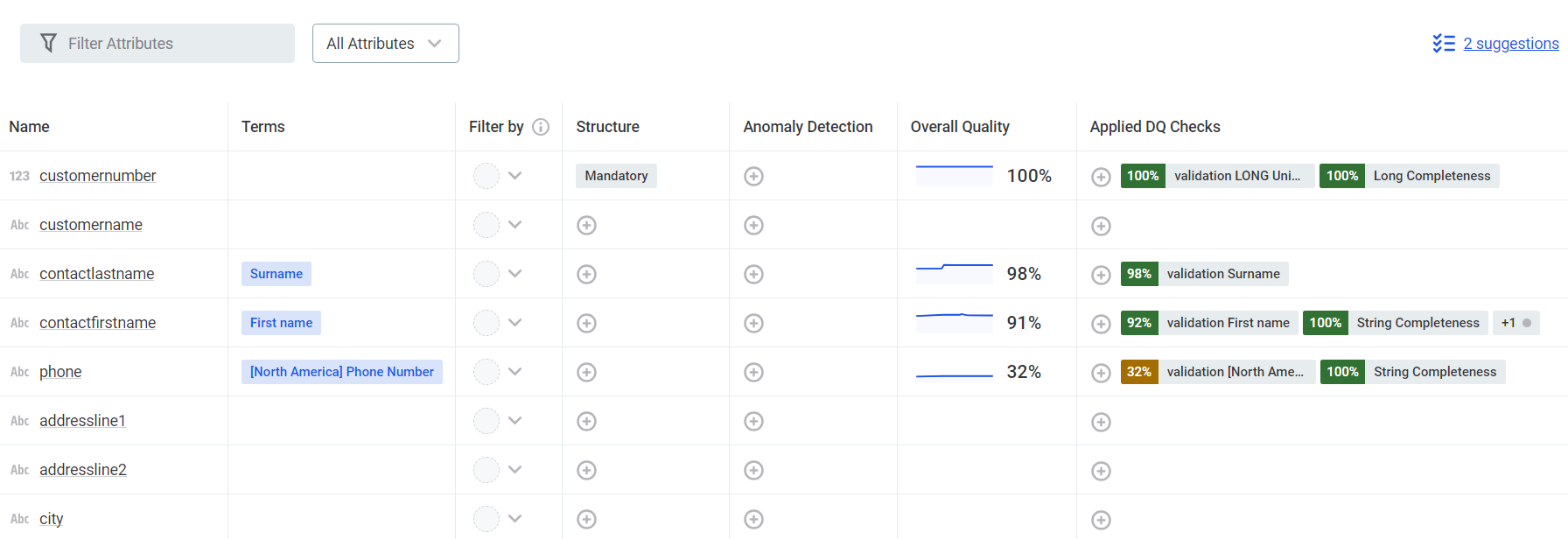Click the Overall Quality column header
The height and width of the screenshot is (539, 1568).
(960, 127)
